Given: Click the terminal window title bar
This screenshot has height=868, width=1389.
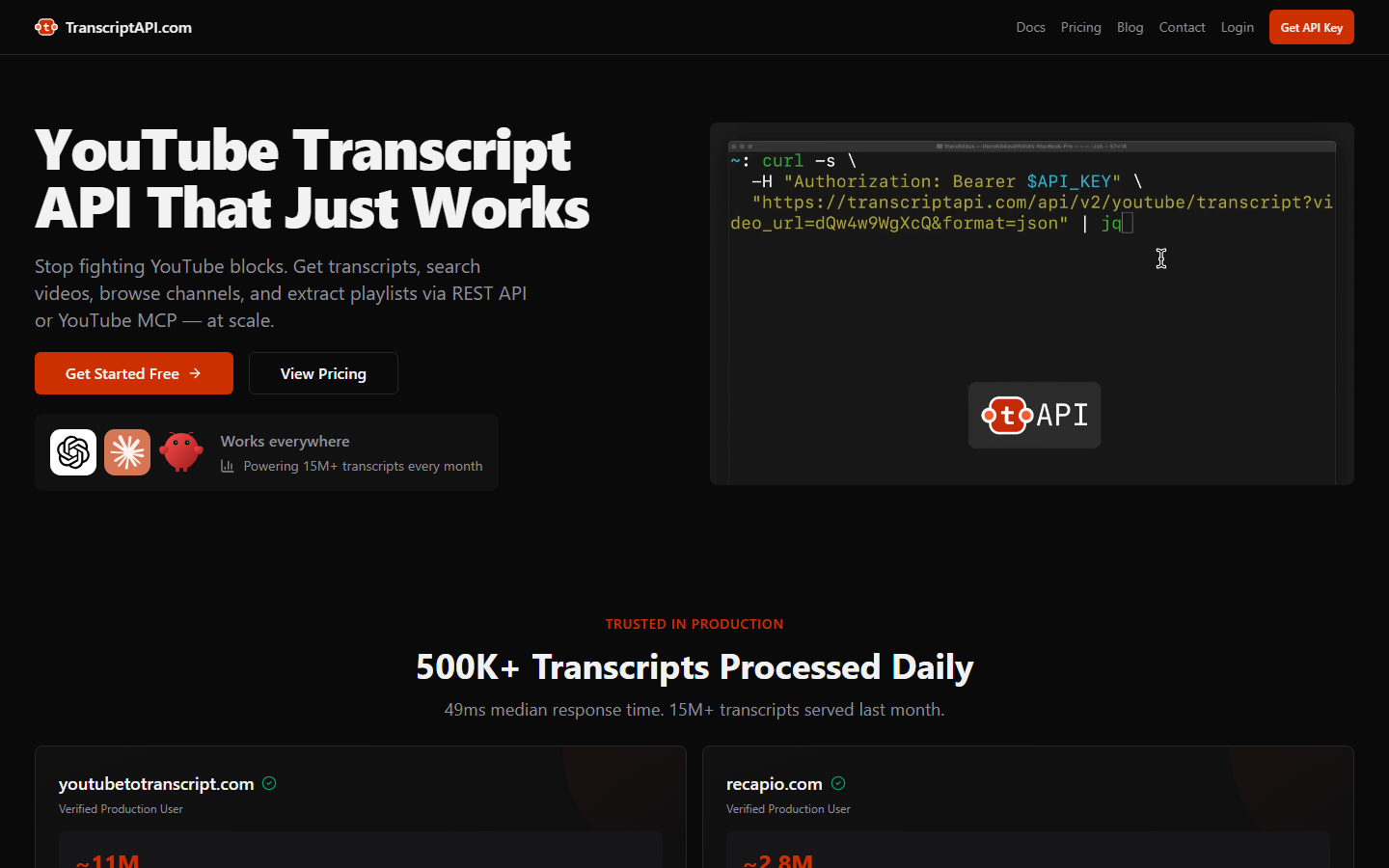Looking at the screenshot, I should (x=1032, y=146).
